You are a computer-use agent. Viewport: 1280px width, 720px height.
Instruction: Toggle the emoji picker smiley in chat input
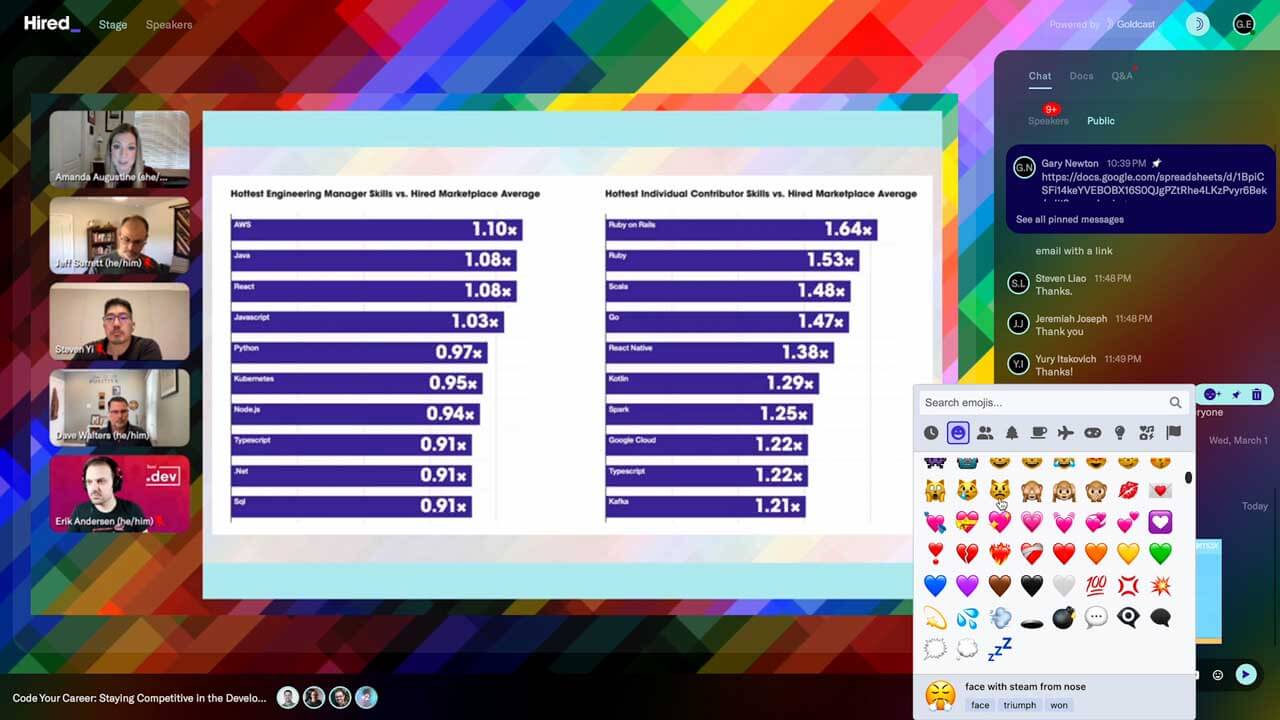1217,675
